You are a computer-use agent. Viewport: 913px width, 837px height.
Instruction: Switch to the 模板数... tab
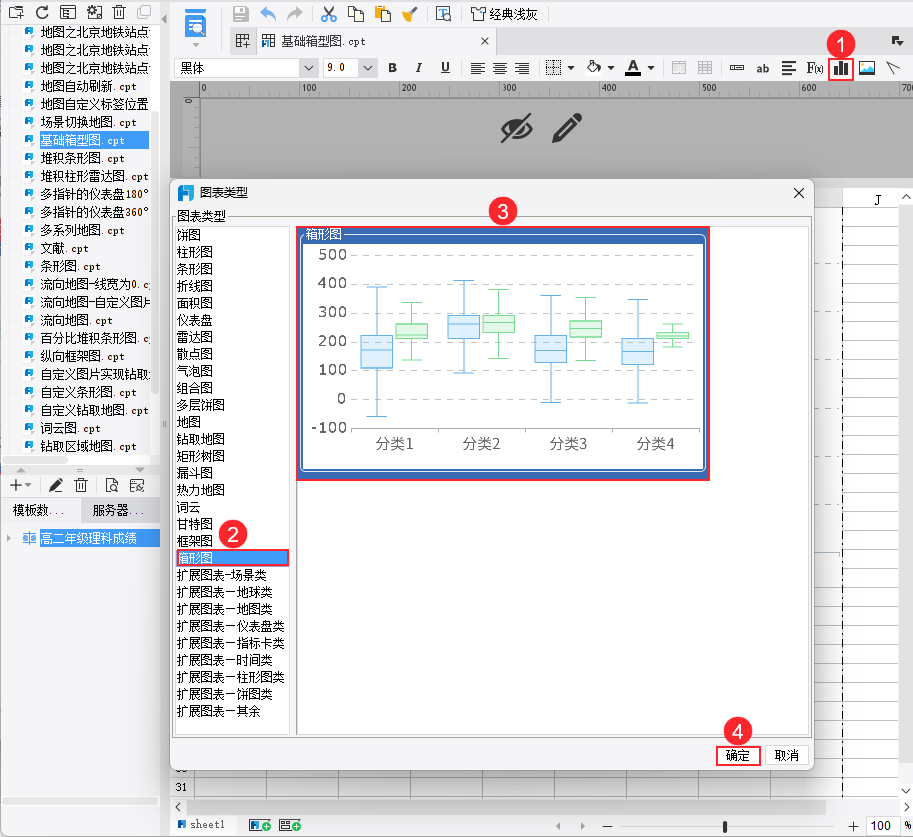pyautogui.click(x=40, y=510)
